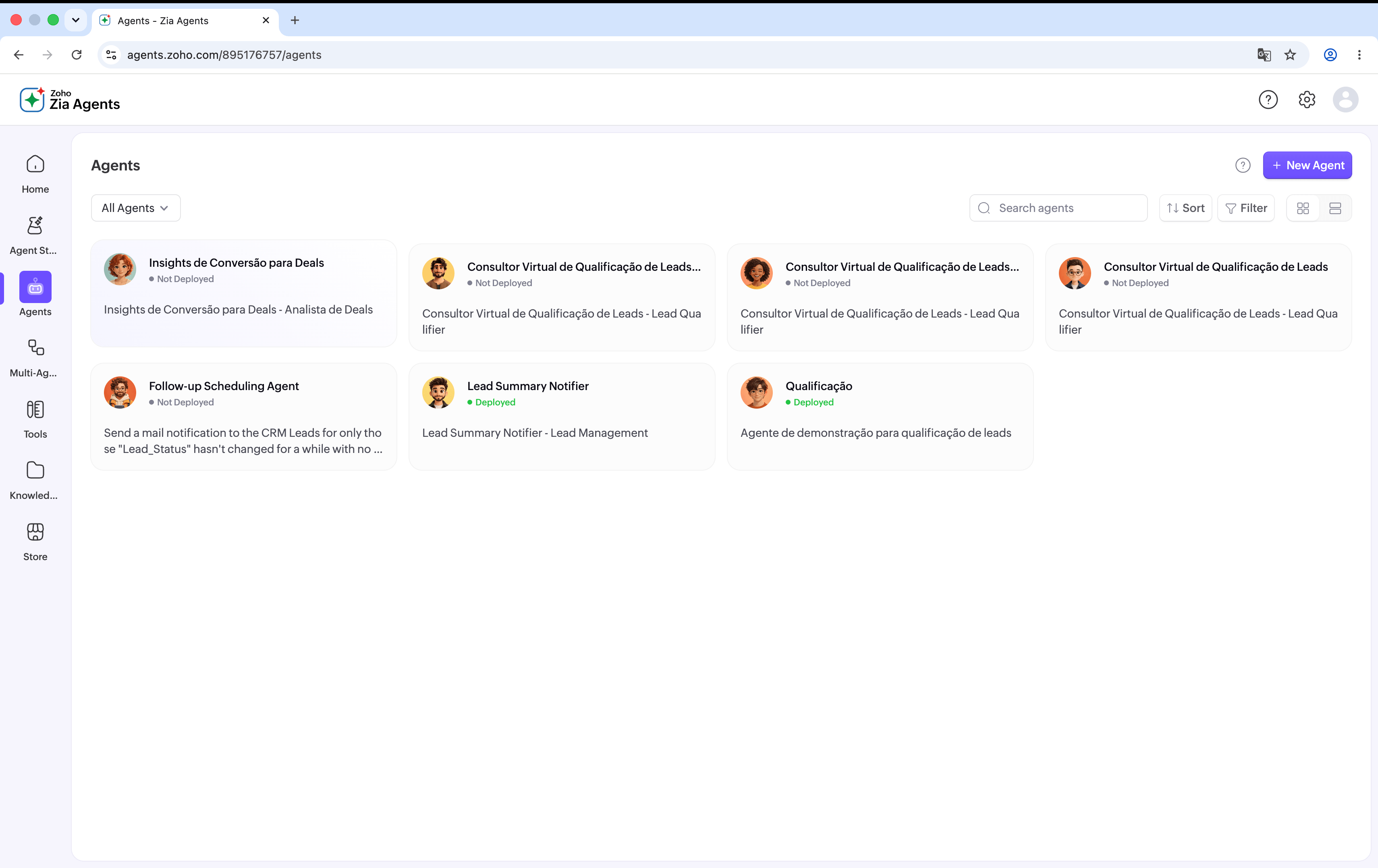Screen dimensions: 1378x868
Task: Bookmark this page with the star
Action: tap(1290, 55)
